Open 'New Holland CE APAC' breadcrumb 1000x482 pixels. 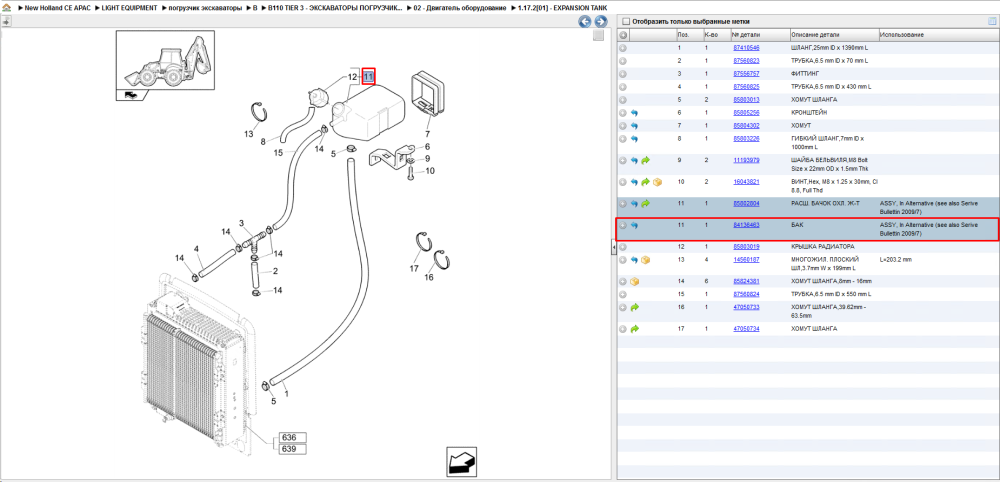57,8
